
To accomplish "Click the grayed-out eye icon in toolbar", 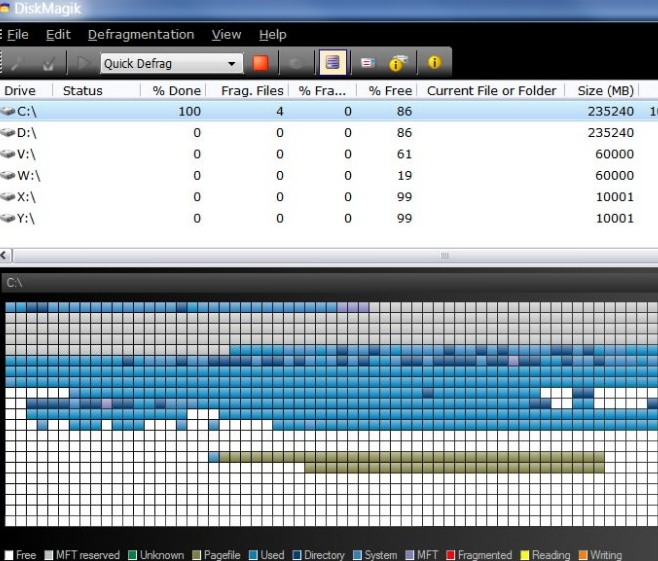I will pyautogui.click(x=296, y=63).
